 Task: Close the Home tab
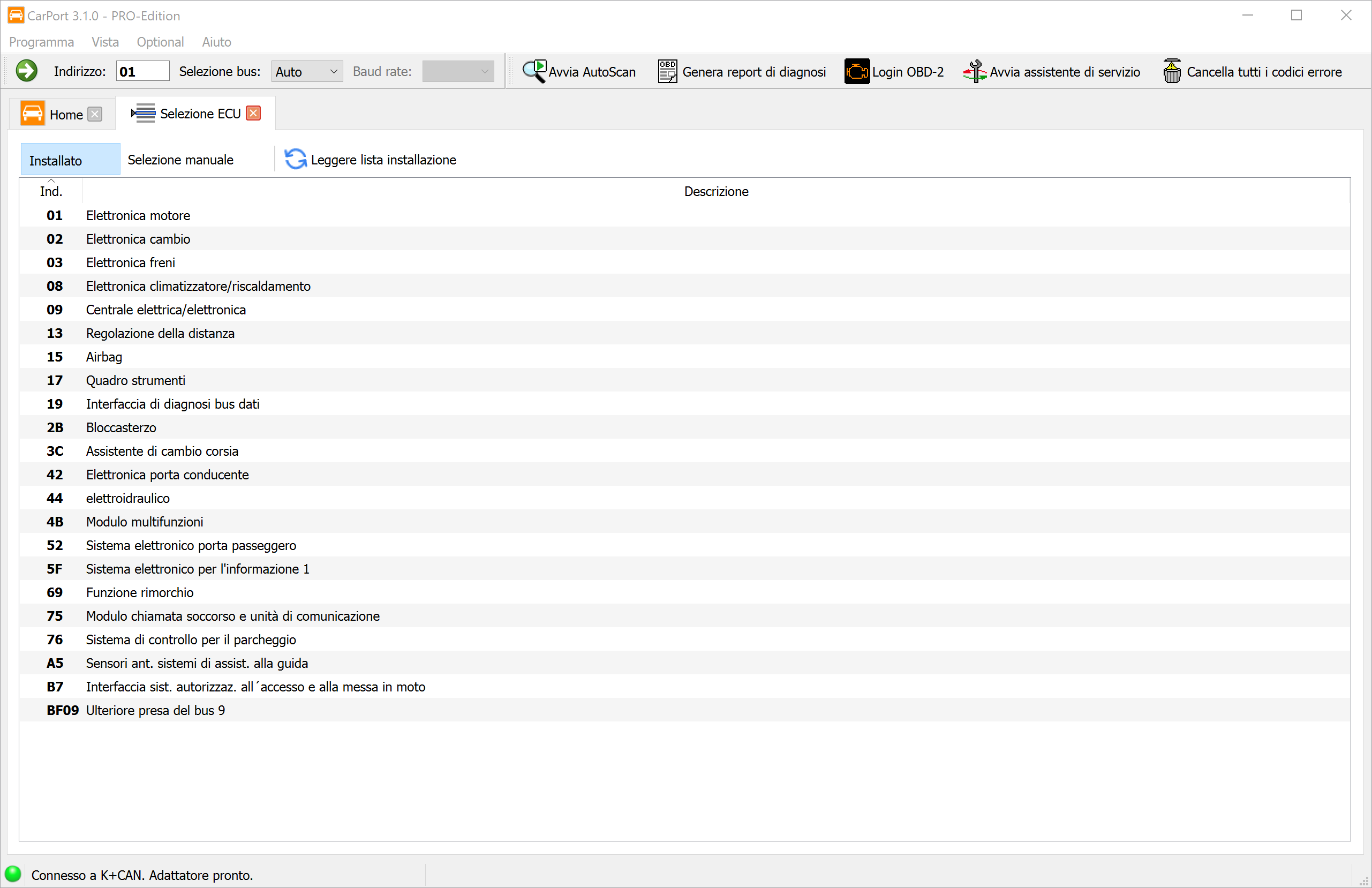click(x=95, y=114)
